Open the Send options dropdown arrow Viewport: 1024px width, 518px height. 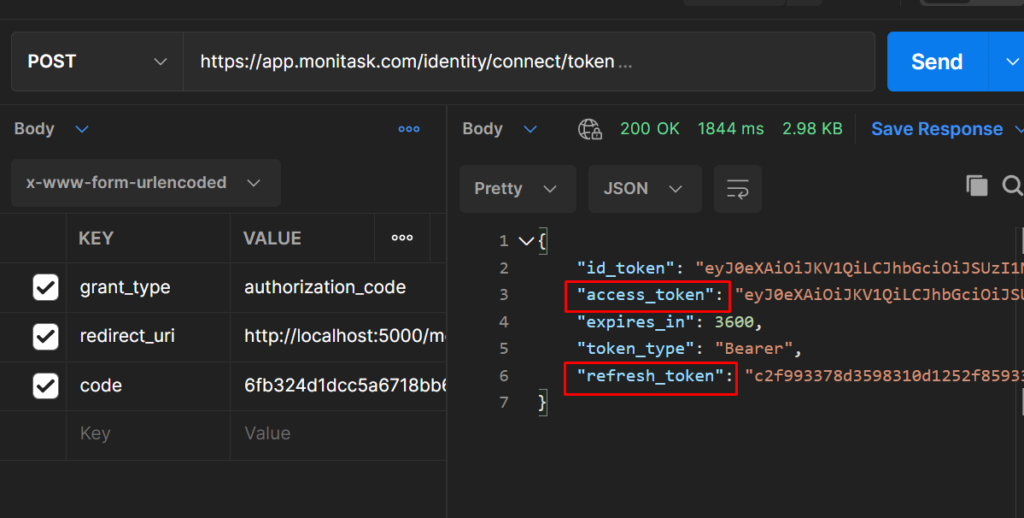[x=1011, y=61]
